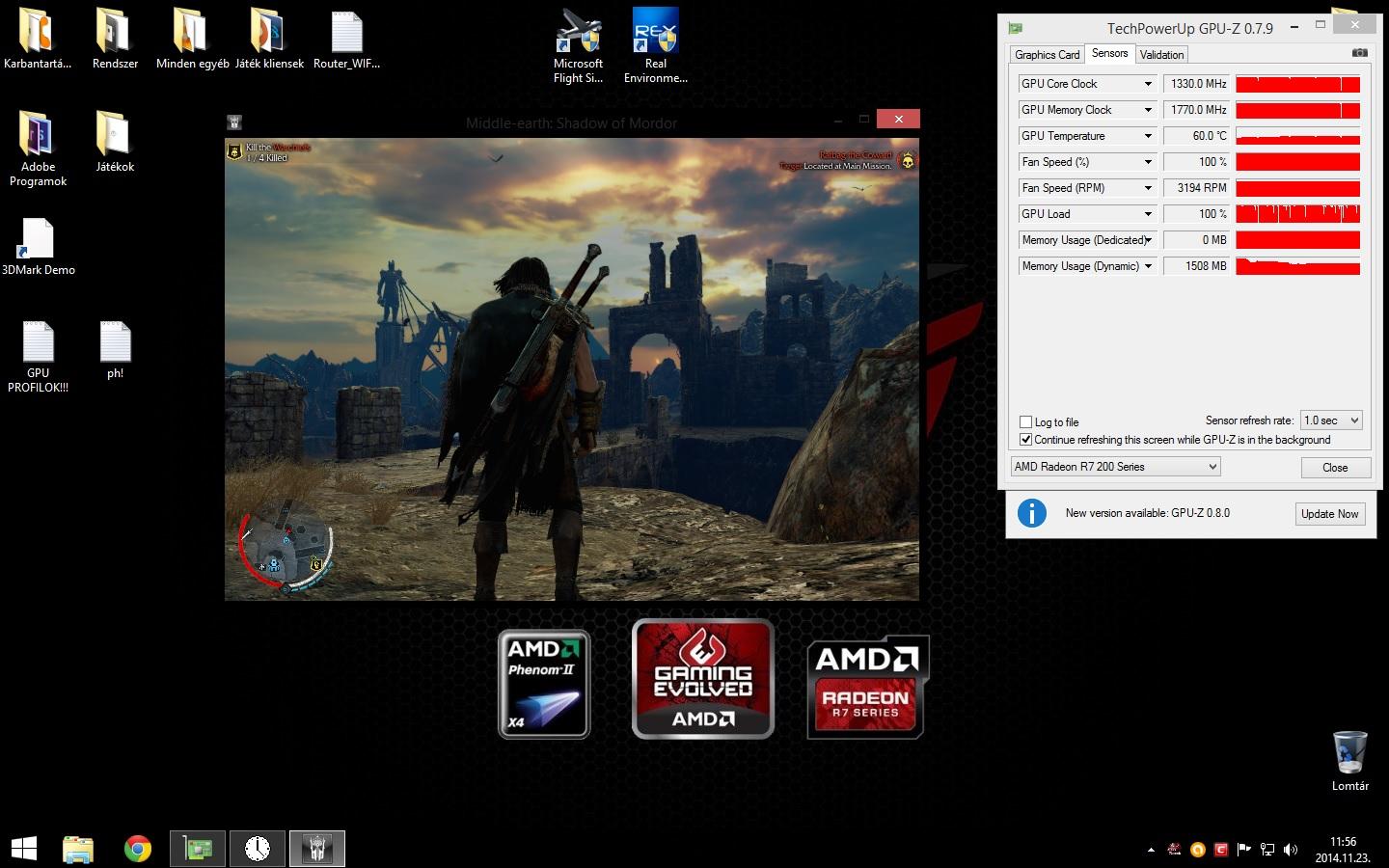The image size is (1389, 868).
Task: Open the network tray icon
Action: click(1267, 850)
